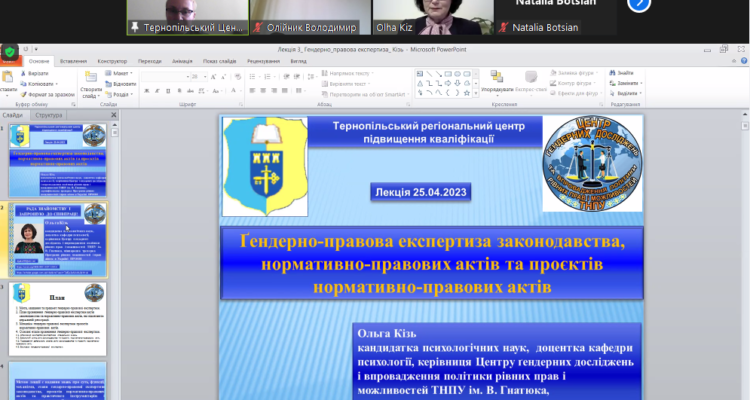
Task: Click the decrease font size icon
Action: [x=223, y=77]
